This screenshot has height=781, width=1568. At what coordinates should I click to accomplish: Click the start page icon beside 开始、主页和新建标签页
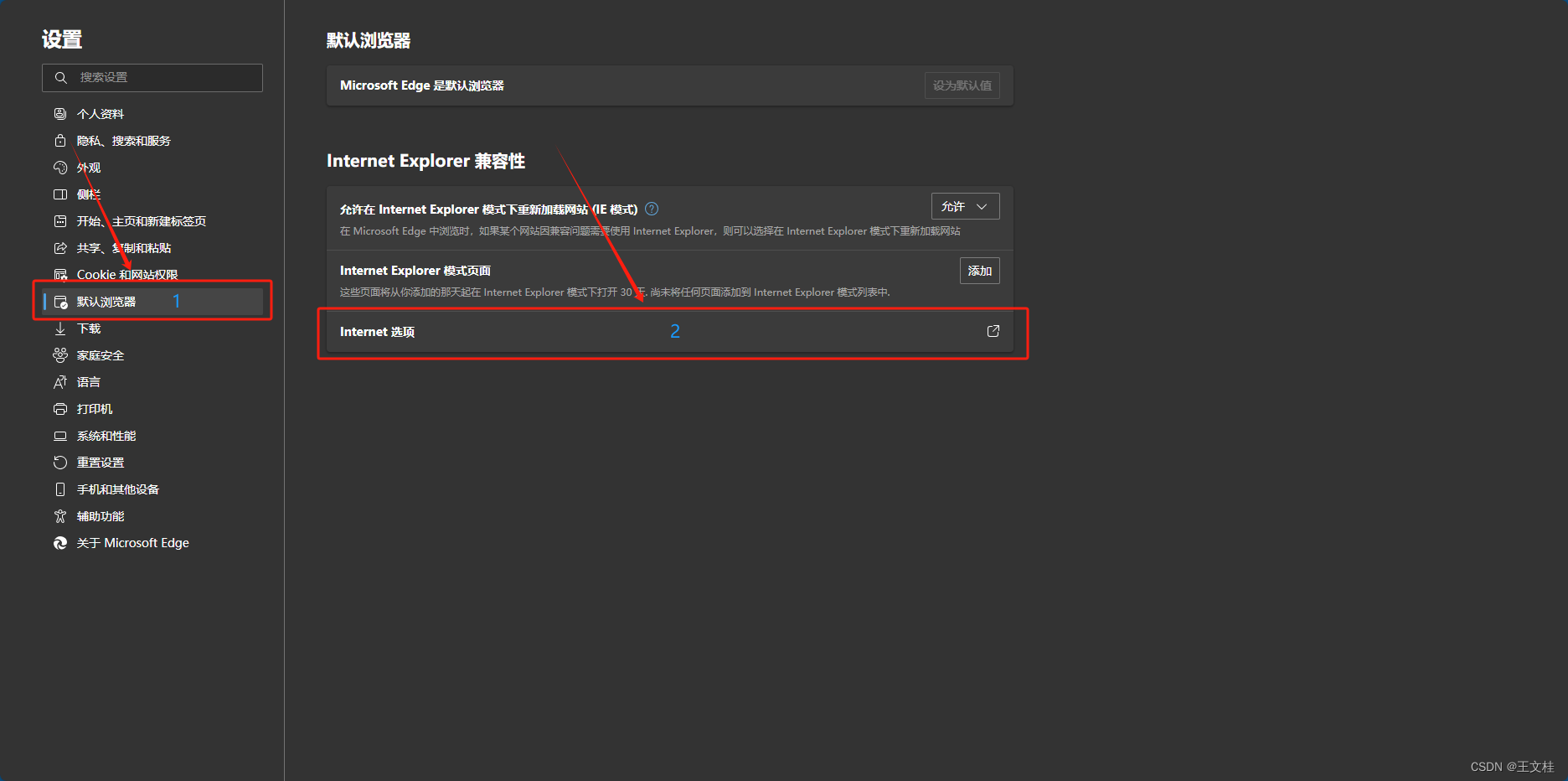click(x=60, y=221)
